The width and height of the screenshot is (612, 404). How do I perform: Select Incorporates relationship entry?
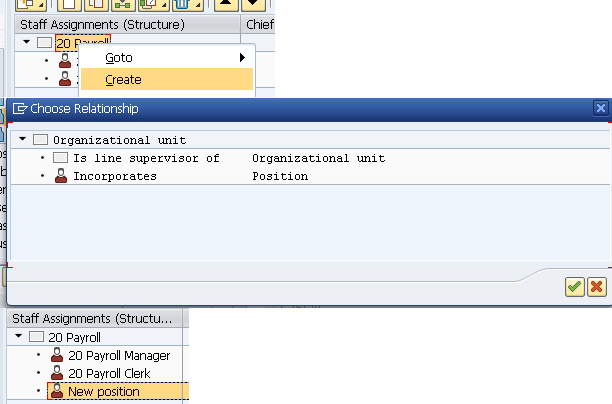(115, 176)
